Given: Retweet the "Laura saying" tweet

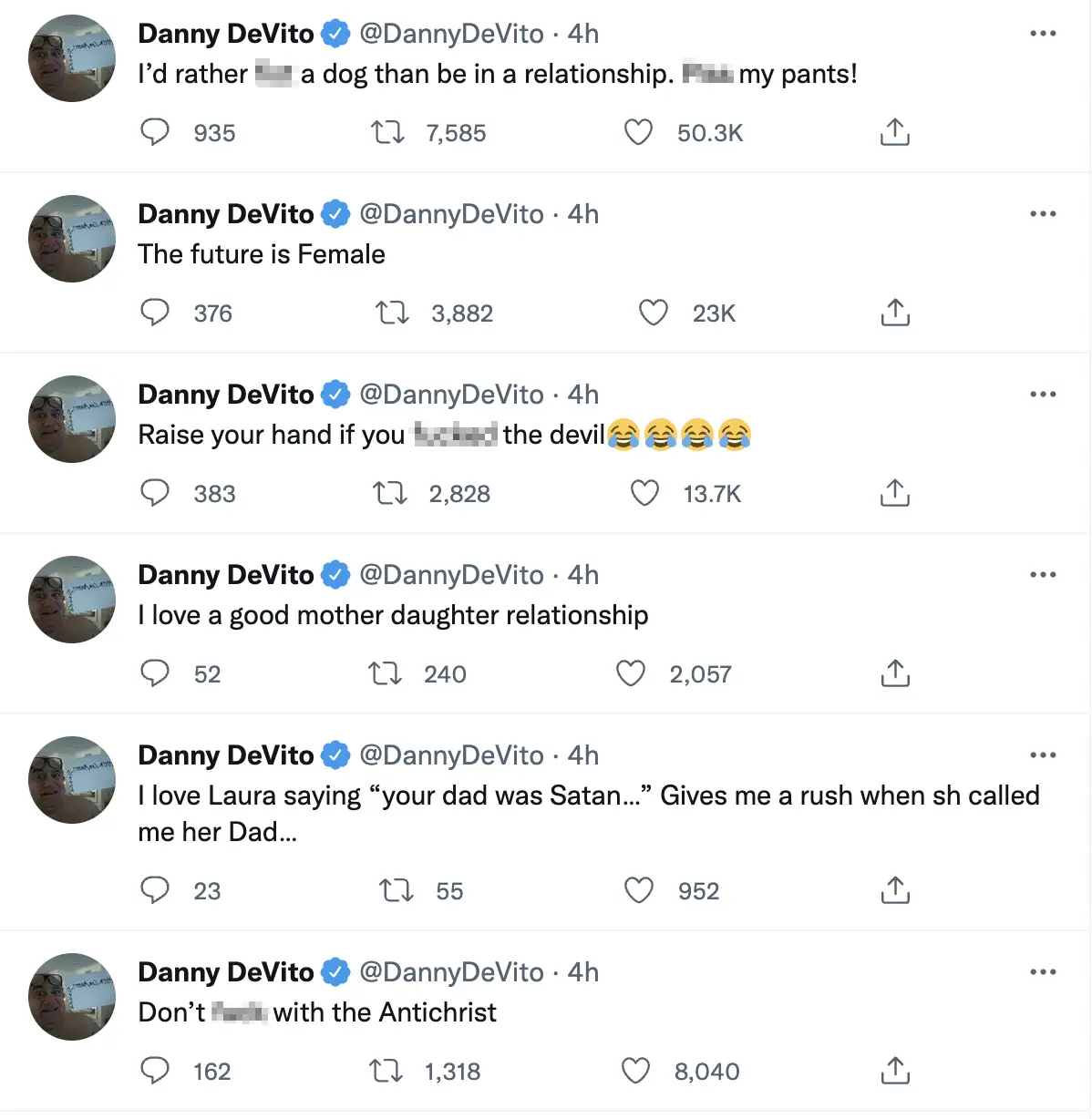Looking at the screenshot, I should pyautogui.click(x=396, y=890).
